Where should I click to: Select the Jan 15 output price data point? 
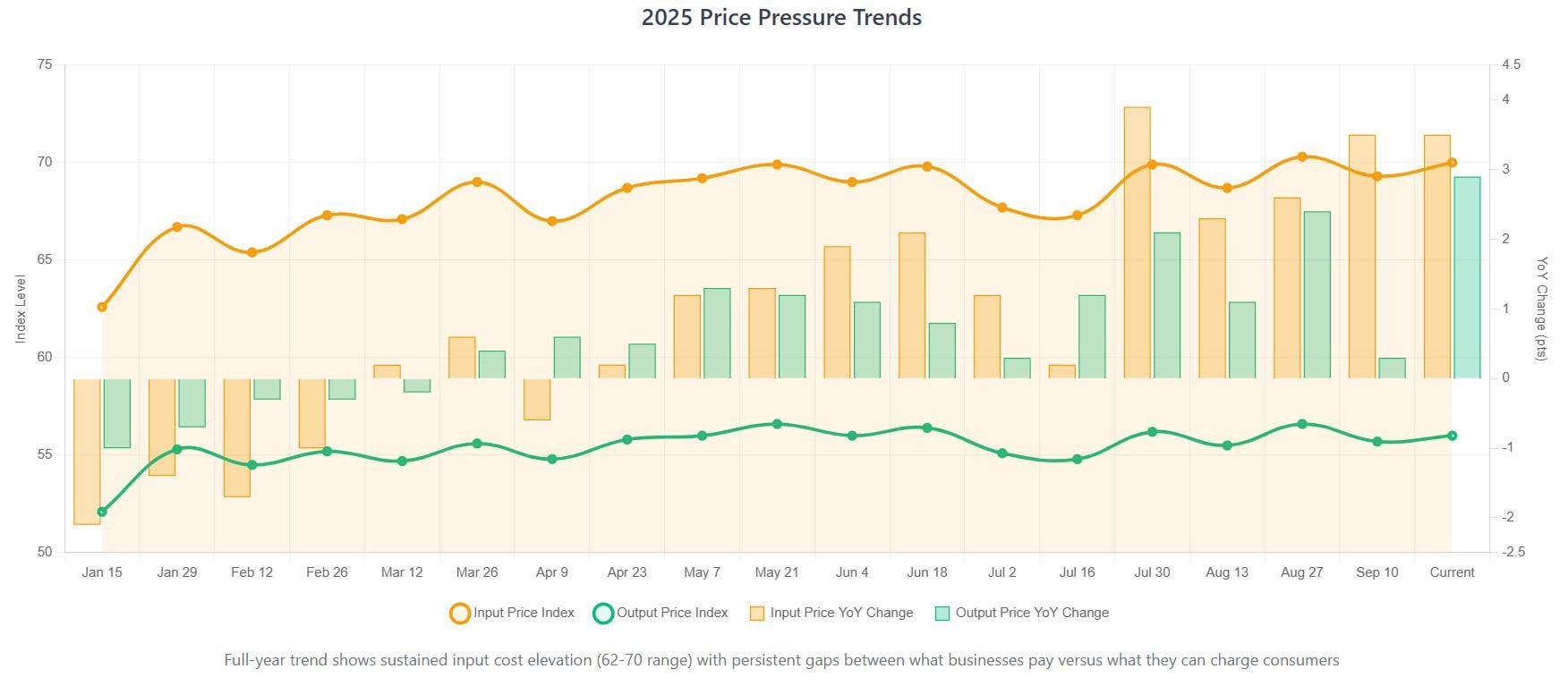click(x=102, y=512)
